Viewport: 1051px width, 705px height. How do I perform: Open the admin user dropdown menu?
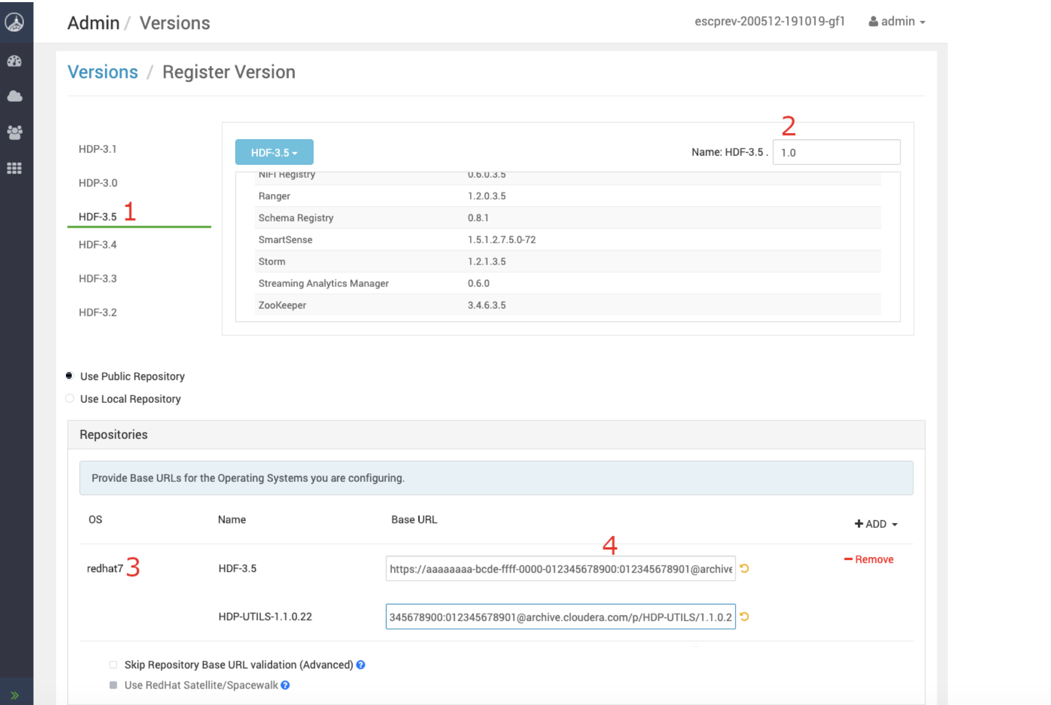[x=897, y=22]
